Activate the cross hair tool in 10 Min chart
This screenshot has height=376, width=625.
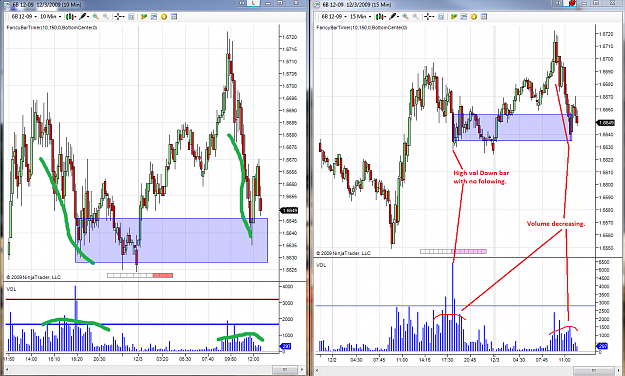click(x=118, y=17)
